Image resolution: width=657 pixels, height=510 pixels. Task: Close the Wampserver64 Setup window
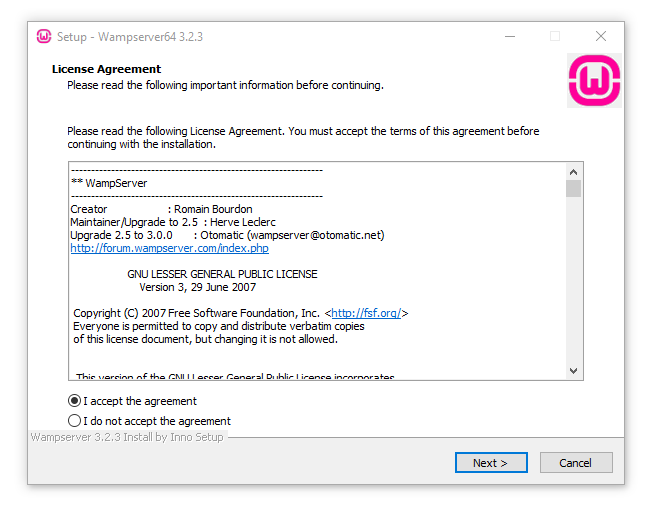pyautogui.click(x=601, y=36)
